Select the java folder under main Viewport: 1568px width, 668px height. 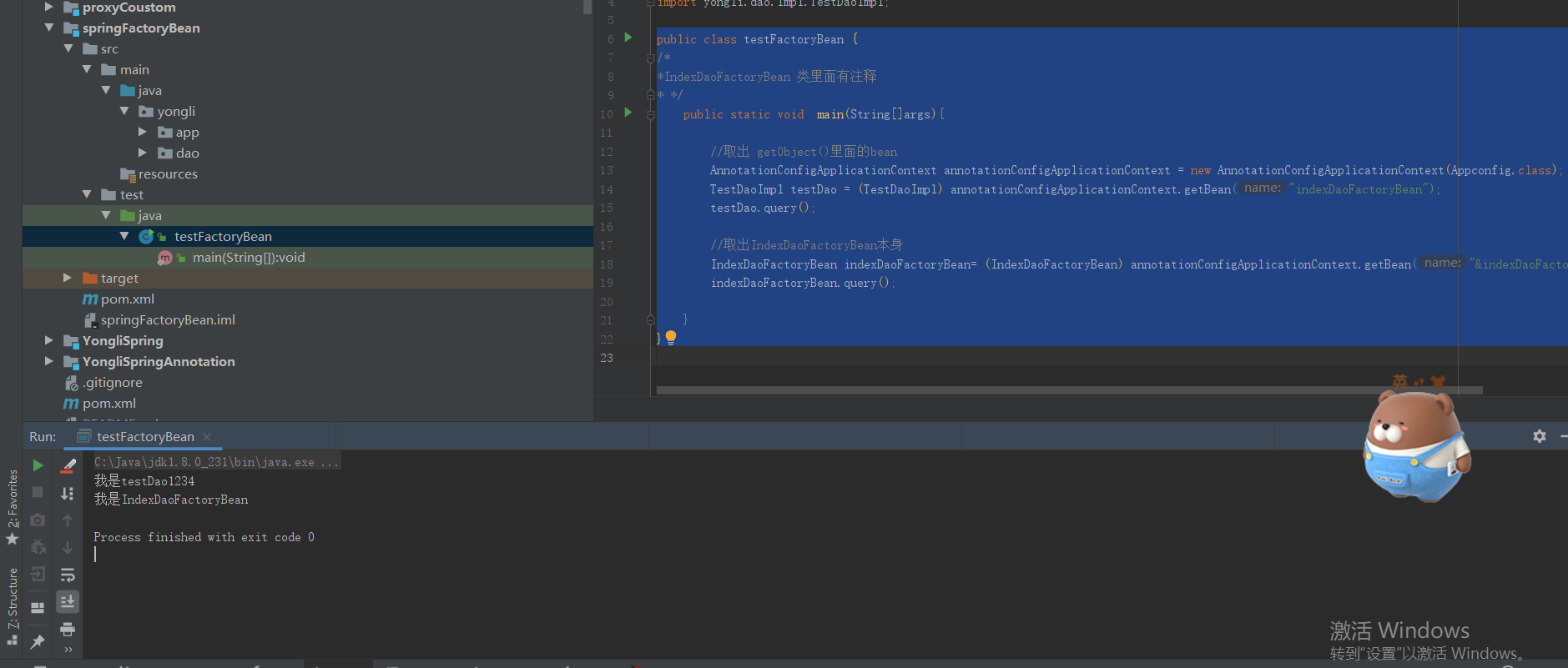[x=150, y=91]
